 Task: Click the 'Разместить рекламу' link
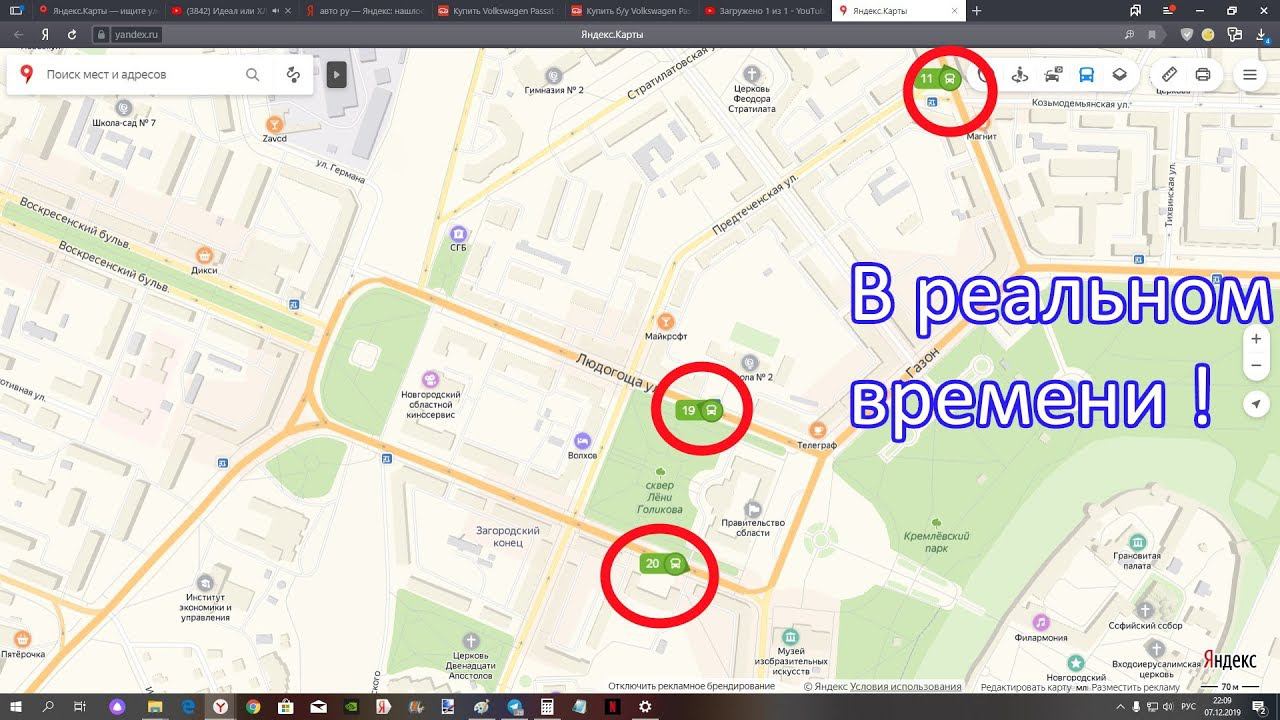[1135, 686]
